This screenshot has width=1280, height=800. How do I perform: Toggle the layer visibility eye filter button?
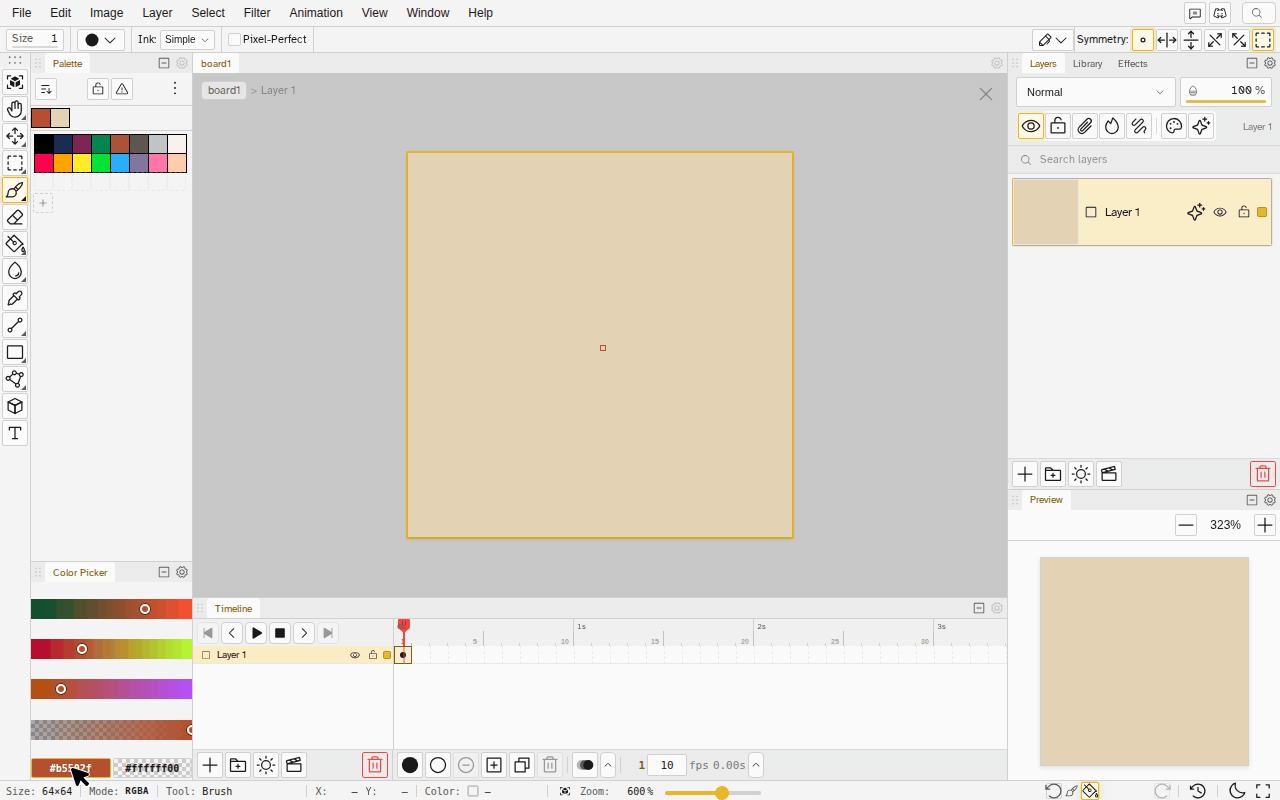[x=1031, y=126]
